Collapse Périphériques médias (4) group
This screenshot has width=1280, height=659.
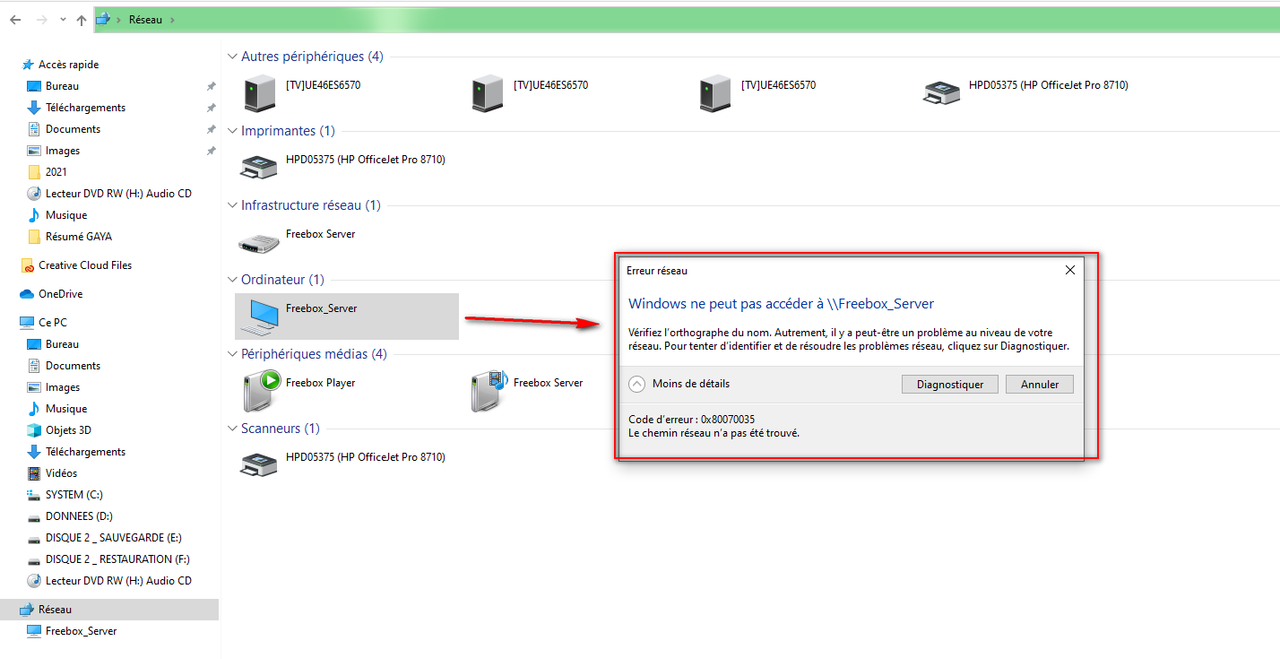tap(233, 354)
